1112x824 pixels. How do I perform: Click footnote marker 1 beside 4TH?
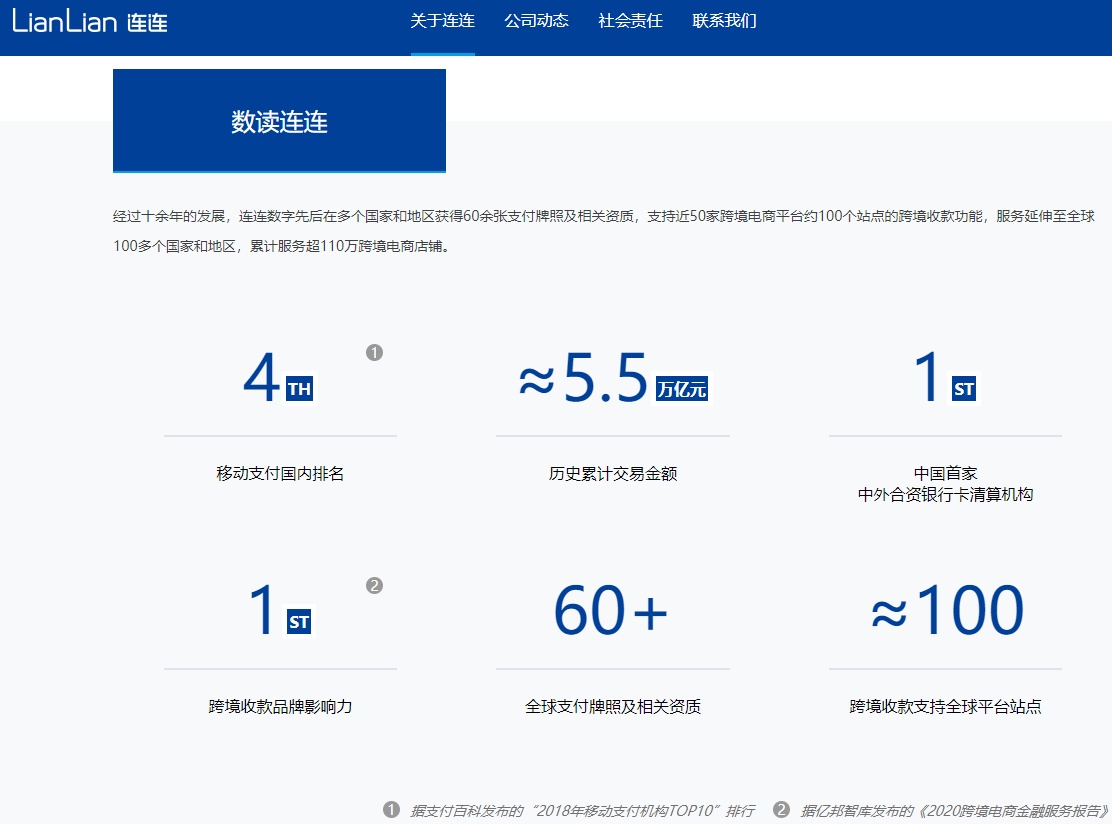[374, 352]
